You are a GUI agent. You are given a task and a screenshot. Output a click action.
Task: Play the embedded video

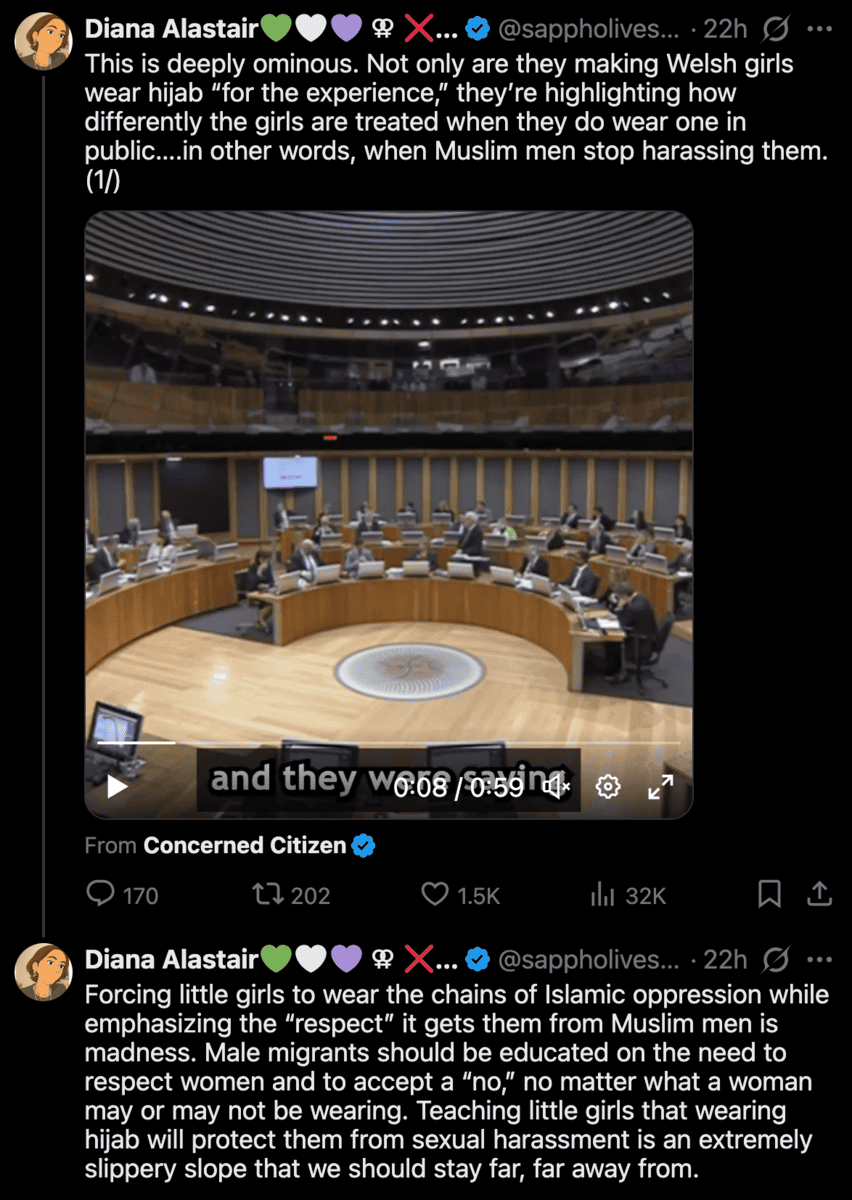tap(117, 787)
